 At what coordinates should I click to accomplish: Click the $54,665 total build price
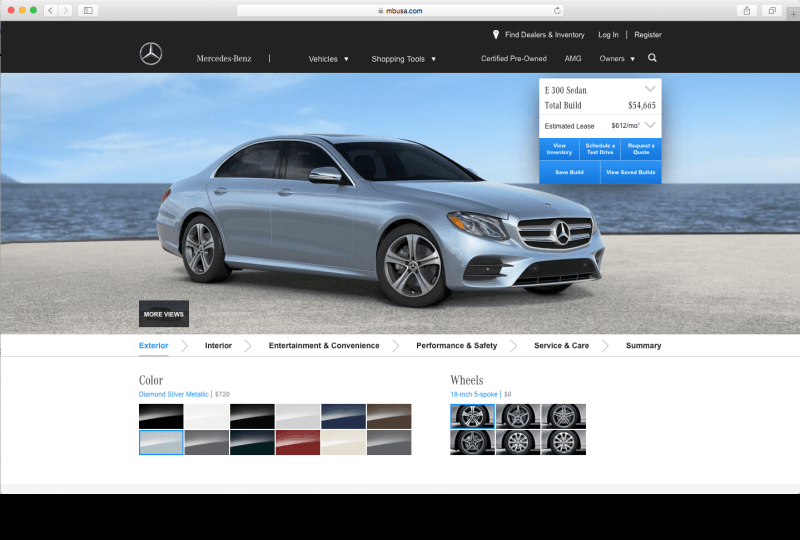coord(641,105)
